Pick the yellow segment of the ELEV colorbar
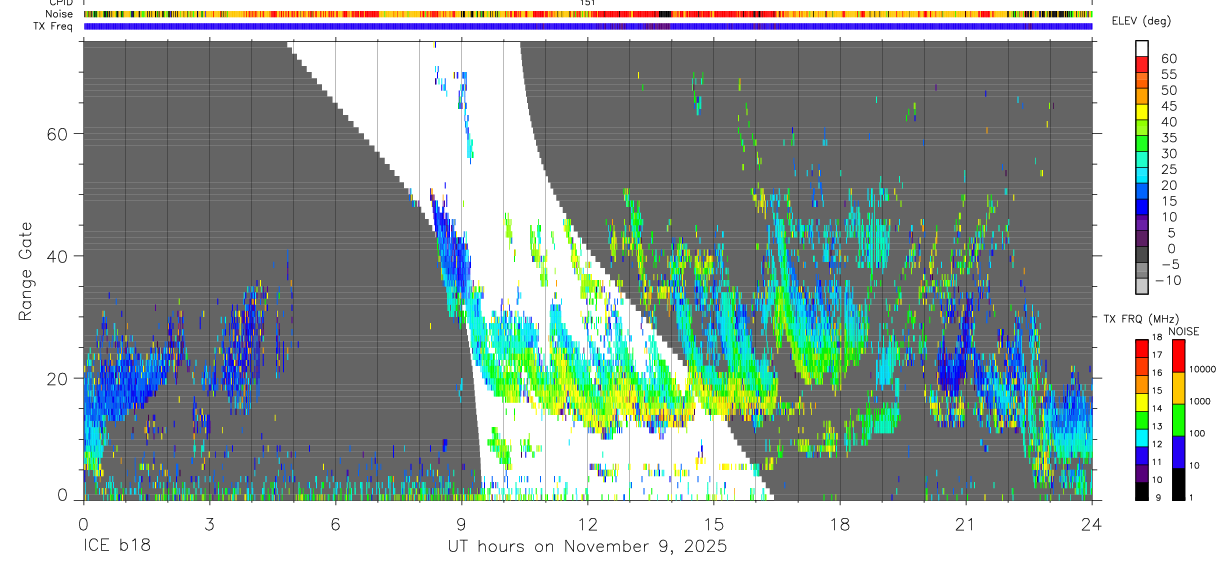The height and width of the screenshot is (567, 1228). pos(1142,111)
